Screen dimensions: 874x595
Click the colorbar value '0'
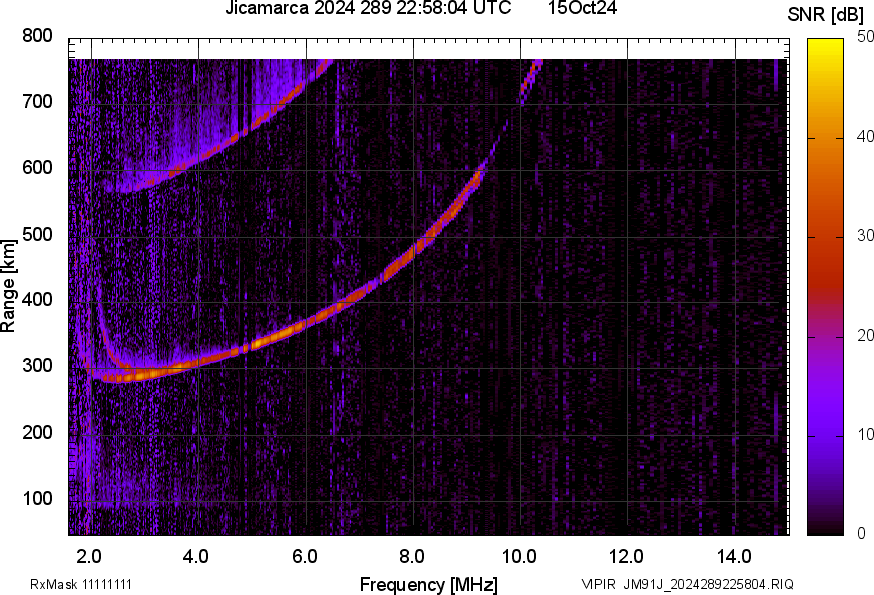[x=861, y=534]
